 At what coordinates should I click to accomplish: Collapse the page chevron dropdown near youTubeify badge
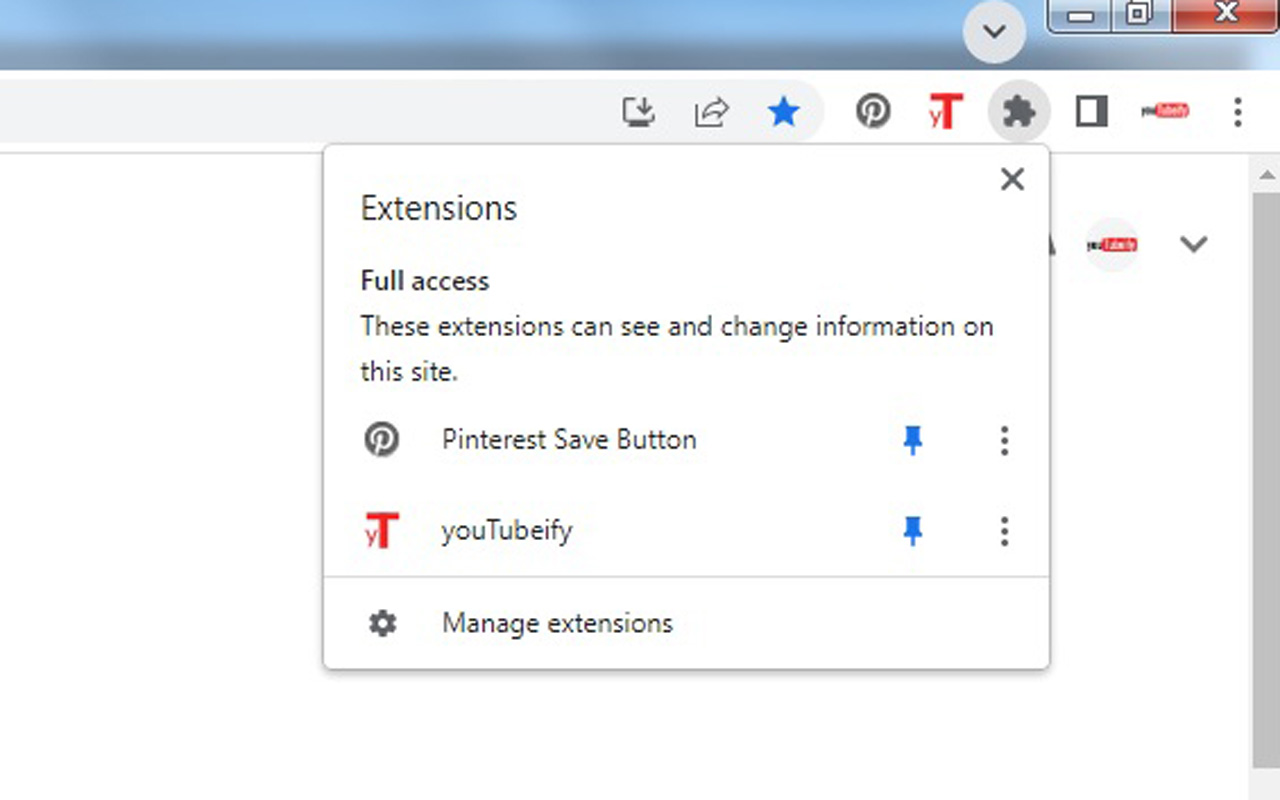[1195, 243]
